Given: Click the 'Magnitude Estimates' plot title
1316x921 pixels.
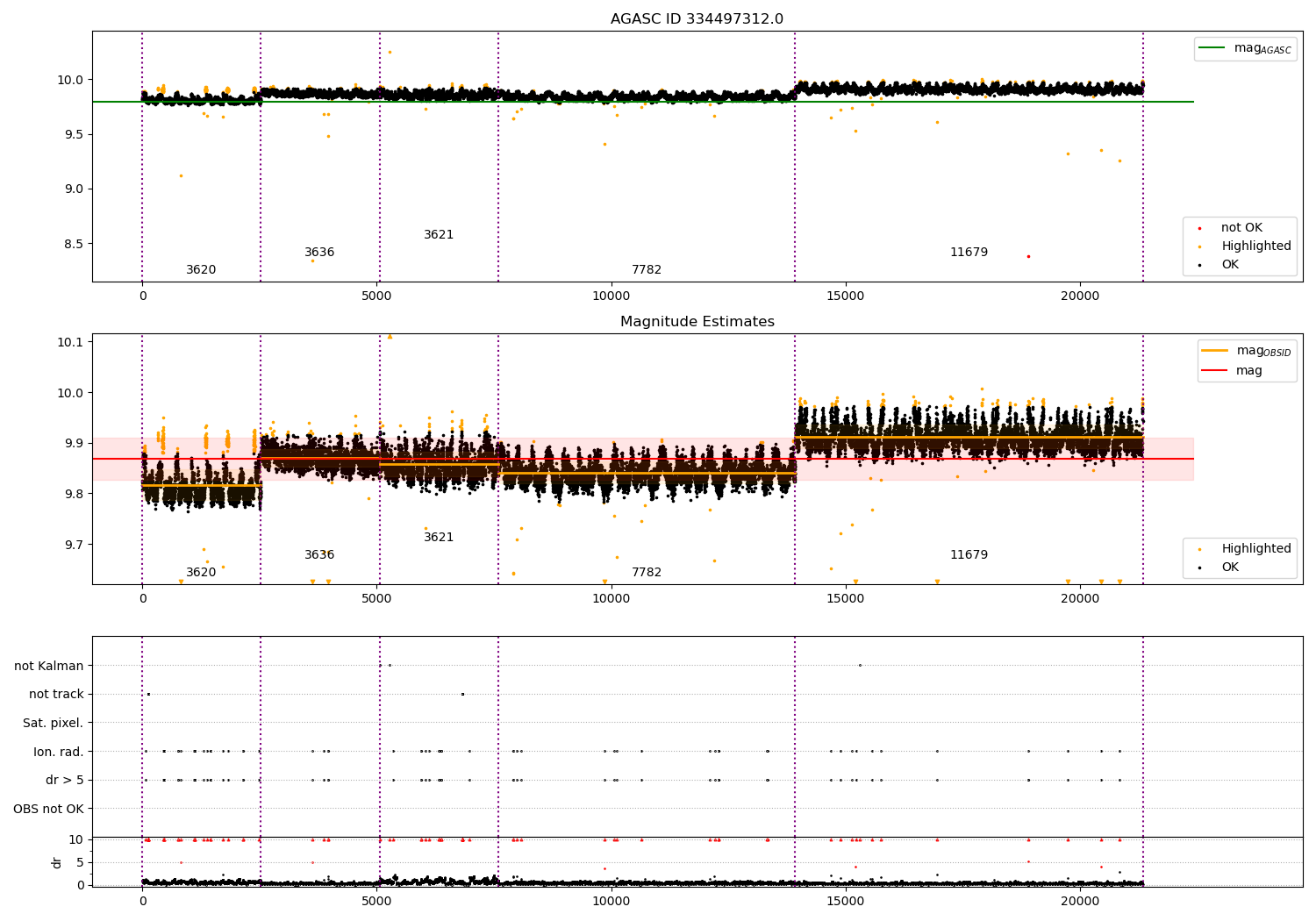Looking at the screenshot, I should [697, 322].
